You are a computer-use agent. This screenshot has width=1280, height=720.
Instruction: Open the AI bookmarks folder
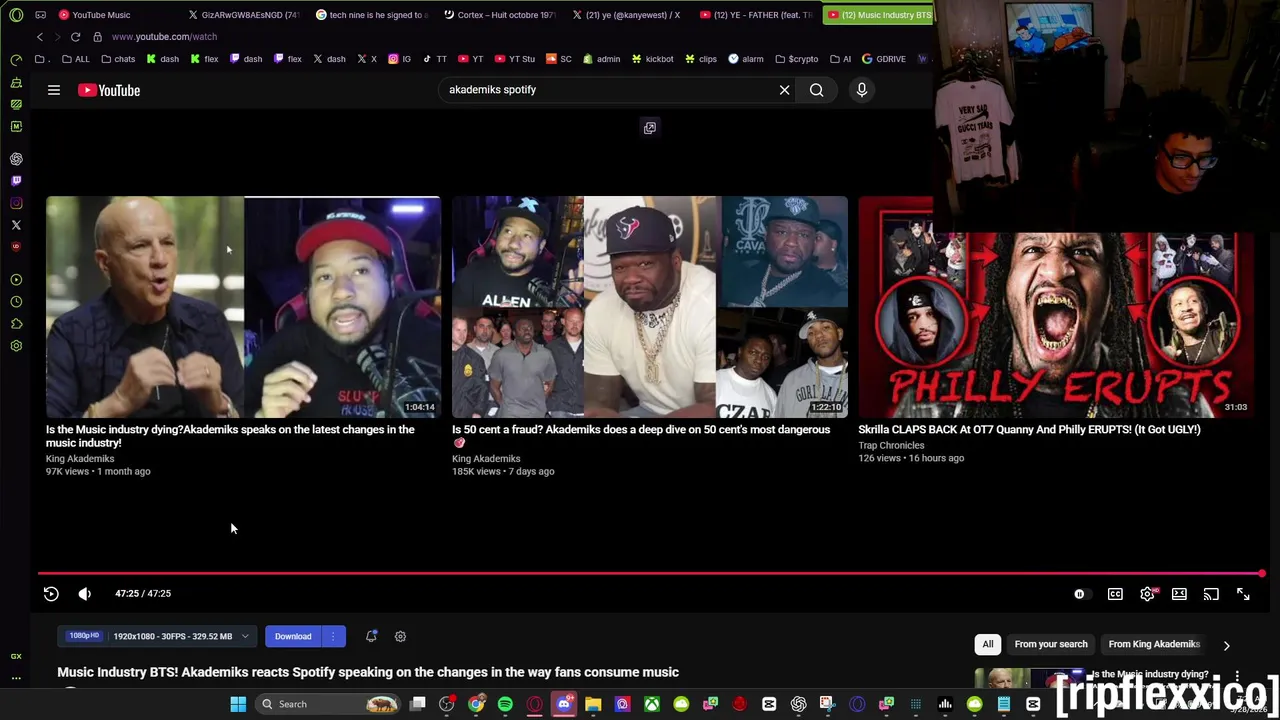pos(840,59)
